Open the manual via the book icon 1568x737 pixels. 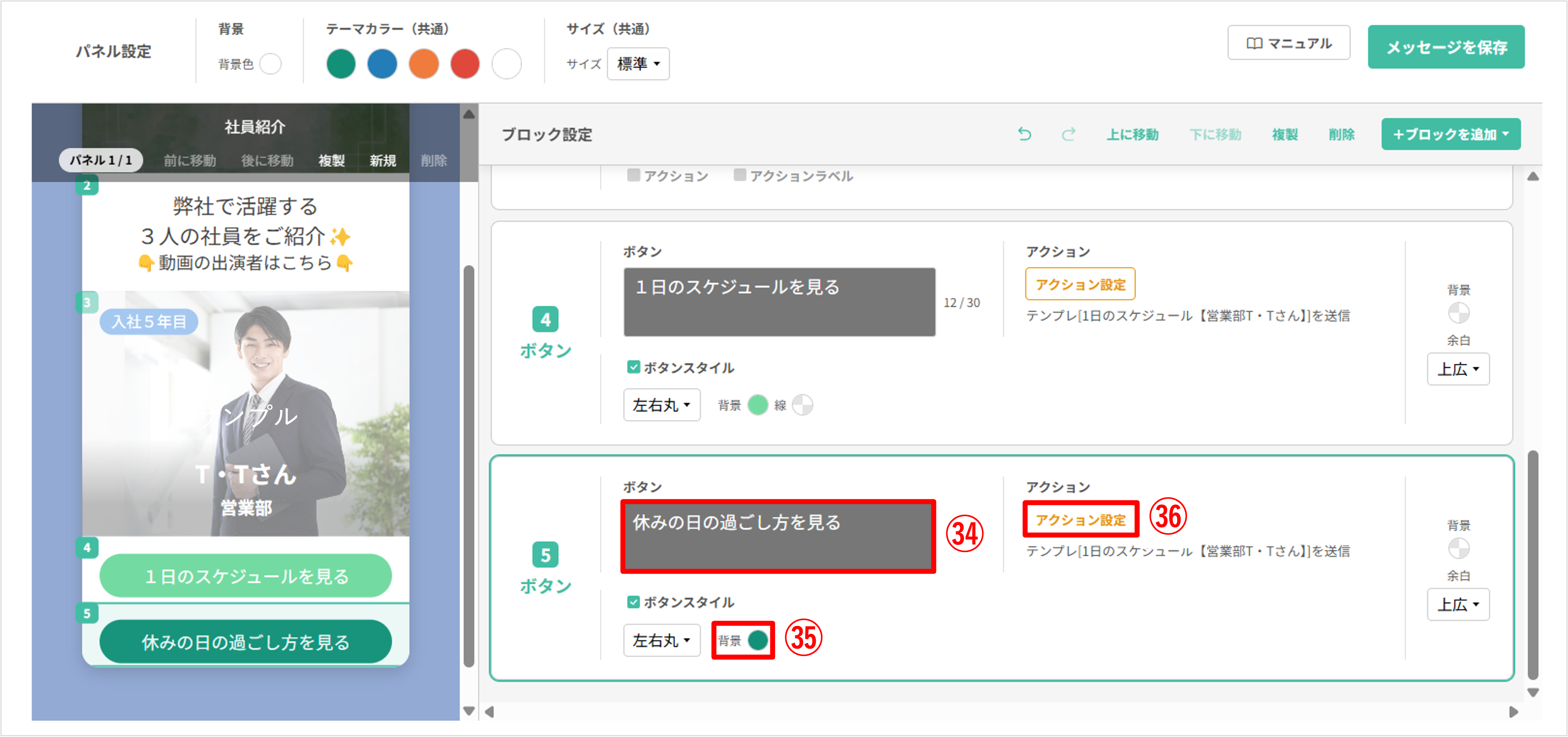1288,43
